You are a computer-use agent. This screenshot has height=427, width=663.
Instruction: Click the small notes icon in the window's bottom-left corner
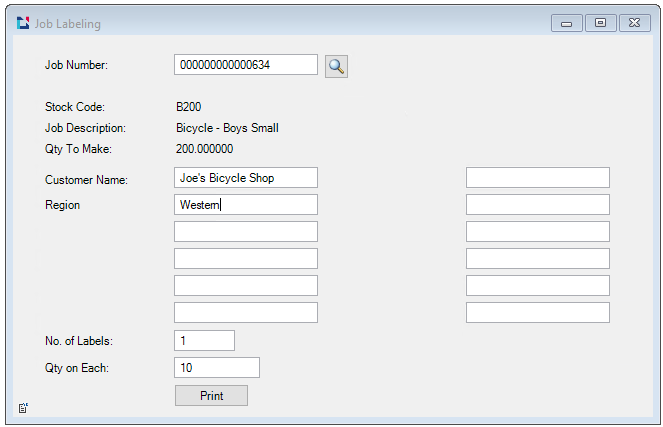point(23,408)
